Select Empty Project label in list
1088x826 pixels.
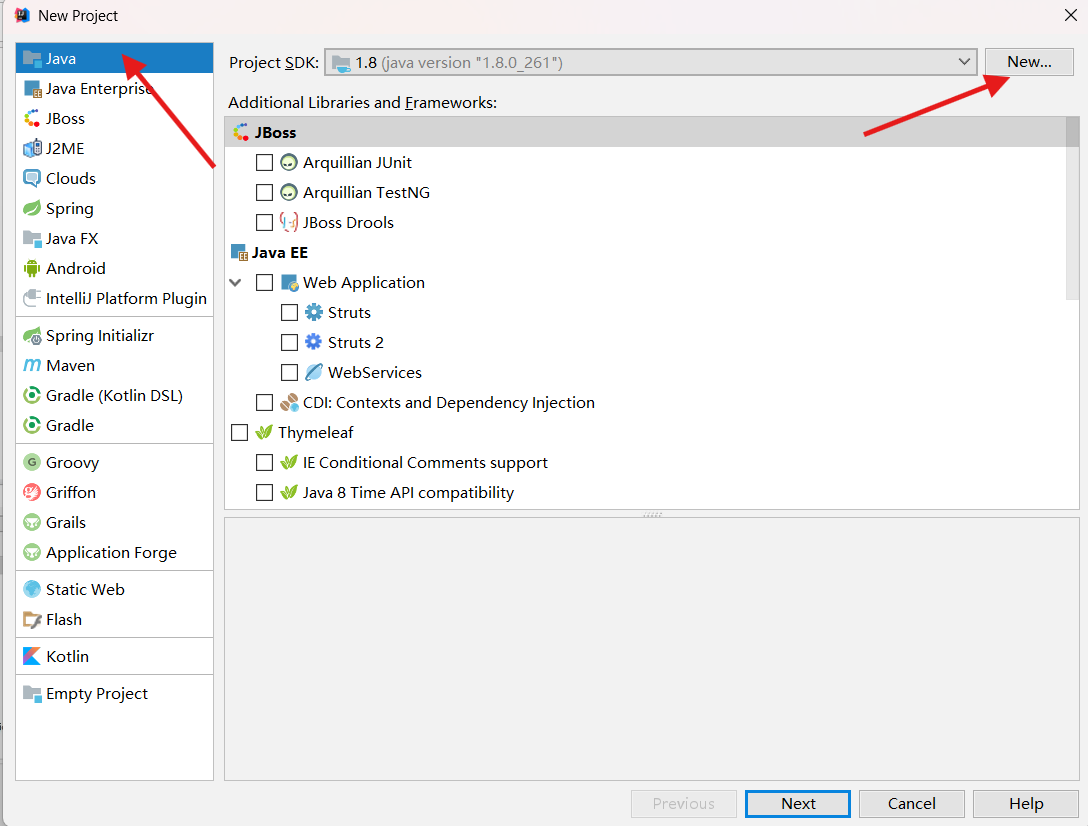tap(97, 693)
